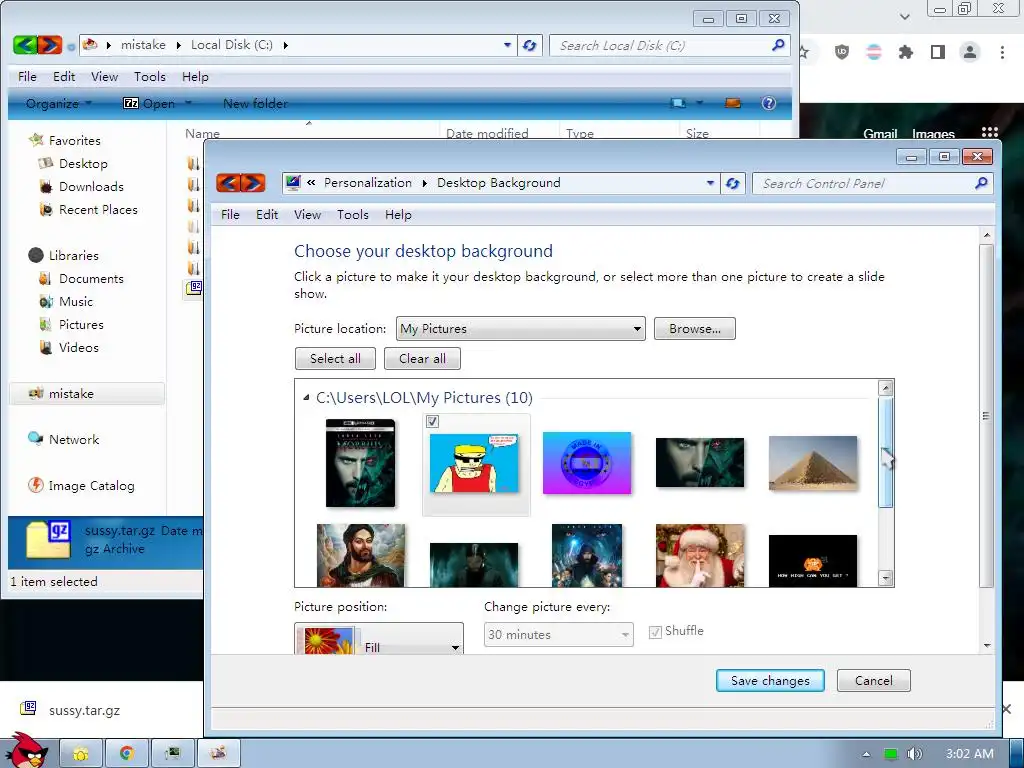Click back arrow in Local Disk explorer window
Viewport: 1024px width, 768px height.
click(25, 45)
